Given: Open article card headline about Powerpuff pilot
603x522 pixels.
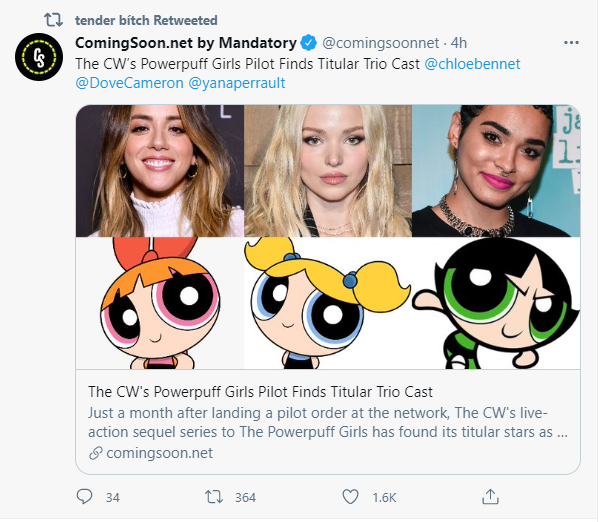Looking at the screenshot, I should tap(260, 391).
